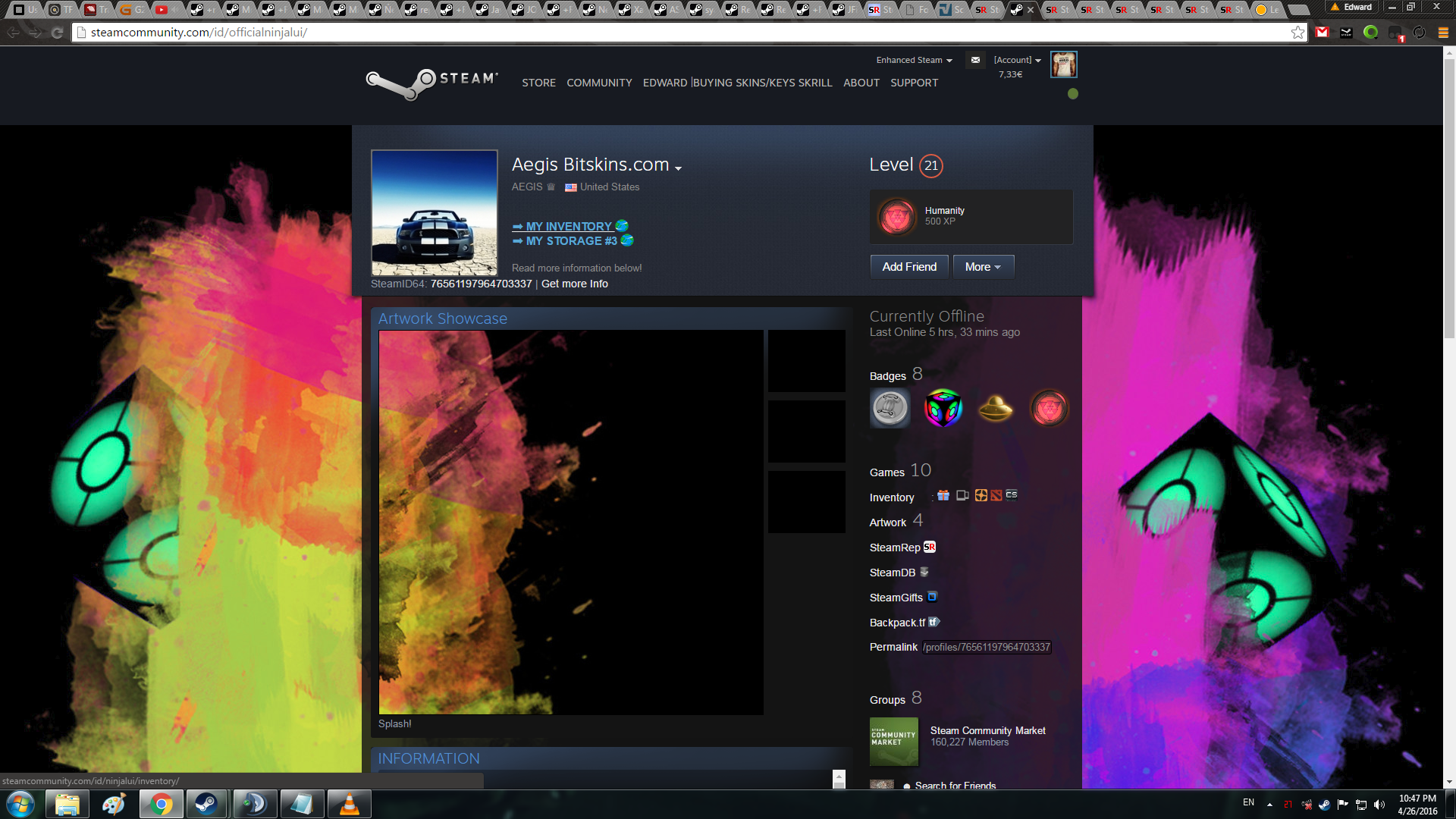
Task: Open the COMMUNITY menu
Action: point(599,83)
